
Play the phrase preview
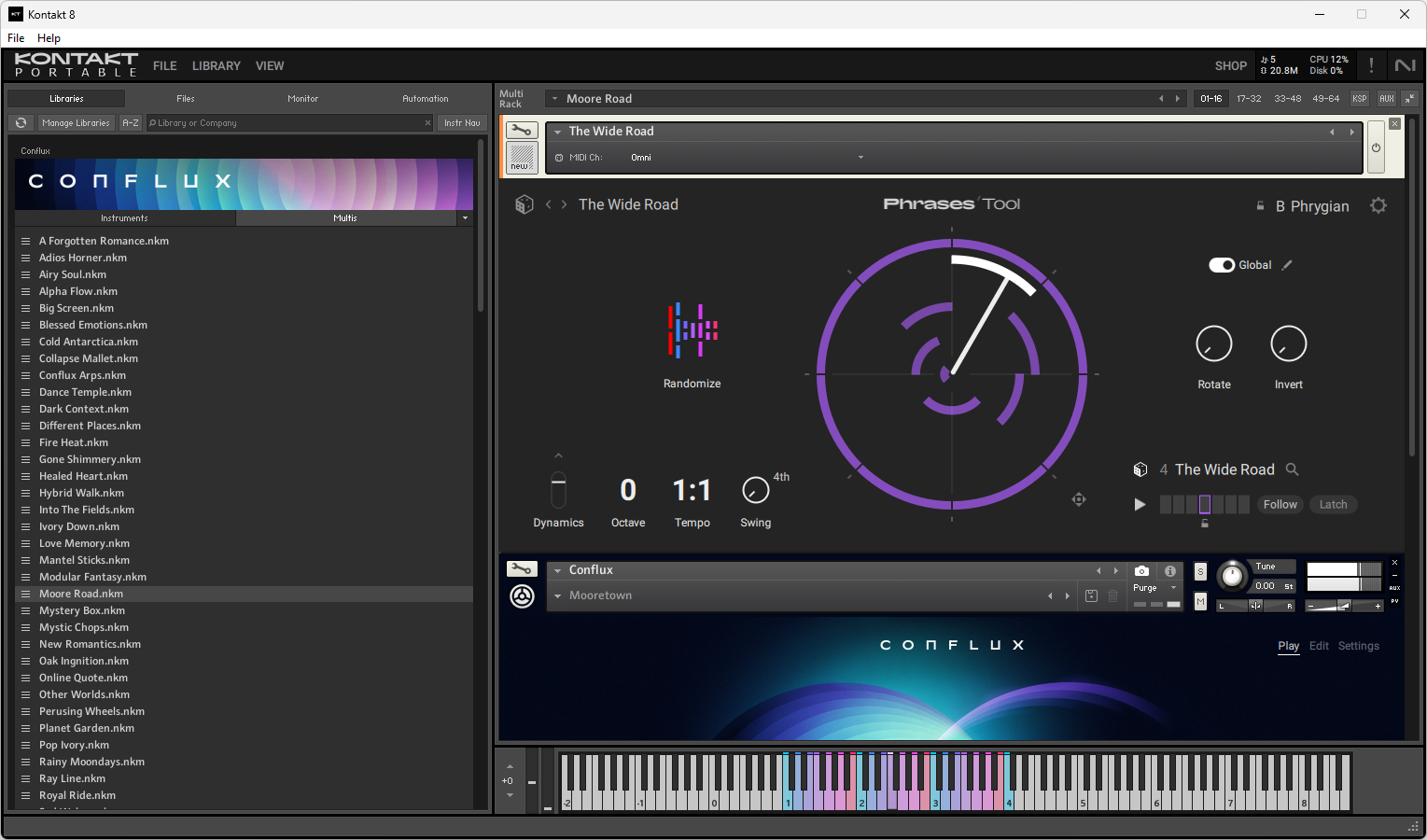coord(1140,505)
